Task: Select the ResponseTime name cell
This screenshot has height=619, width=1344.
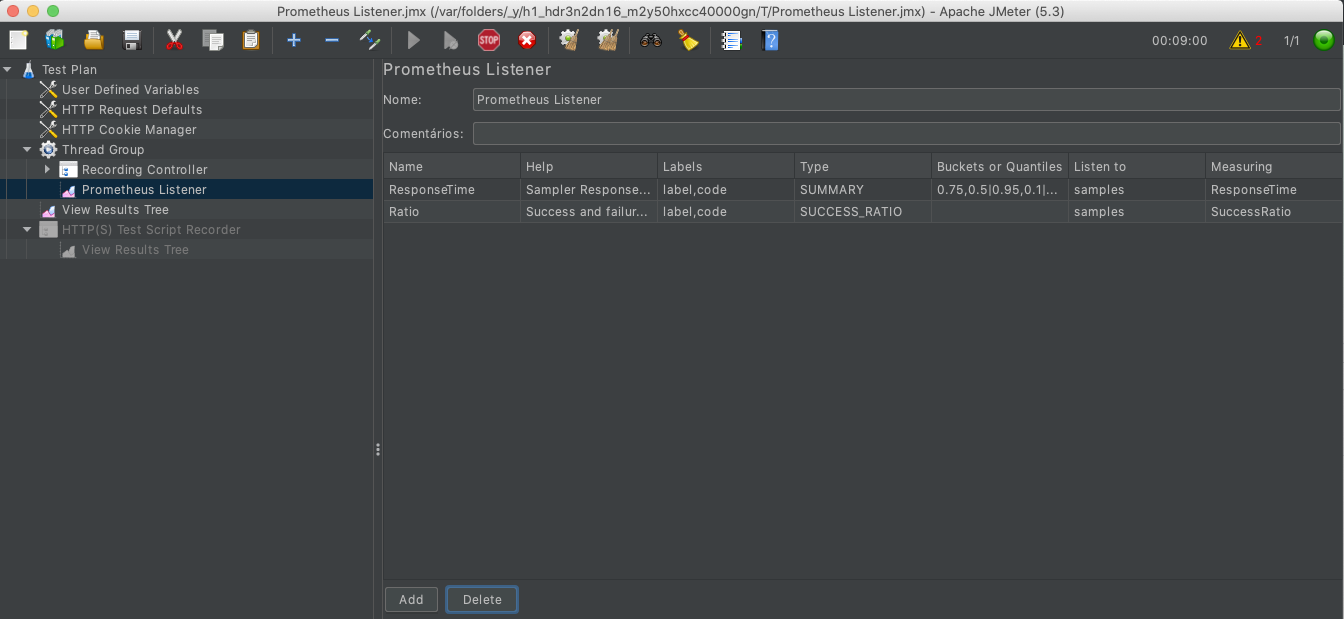Action: (452, 190)
